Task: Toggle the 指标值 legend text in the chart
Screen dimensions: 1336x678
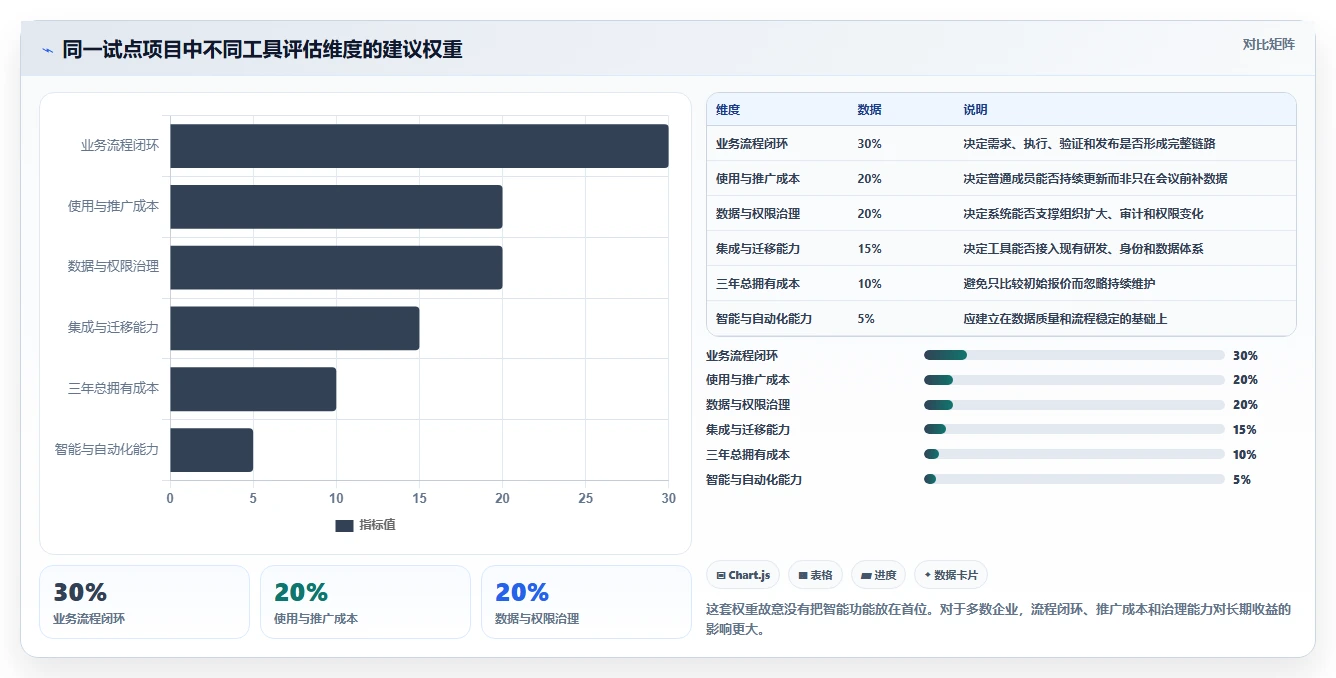Action: (377, 525)
